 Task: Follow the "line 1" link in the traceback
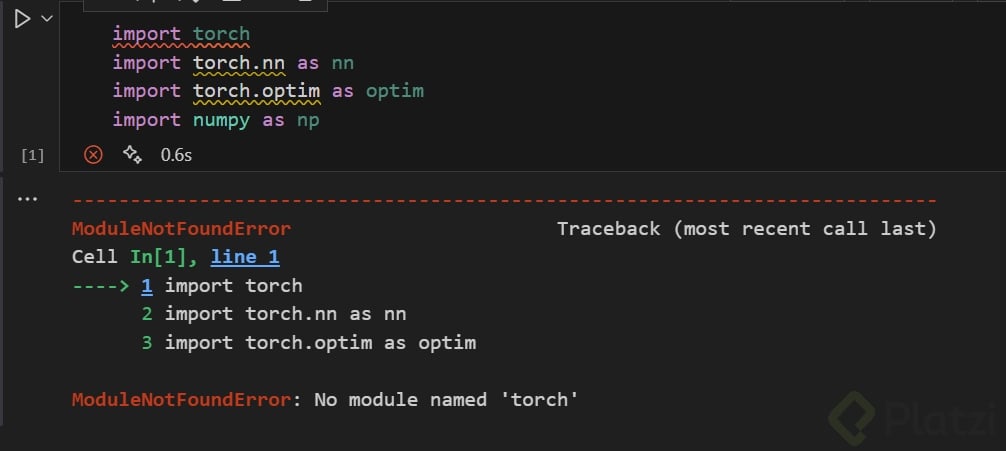(x=245, y=258)
